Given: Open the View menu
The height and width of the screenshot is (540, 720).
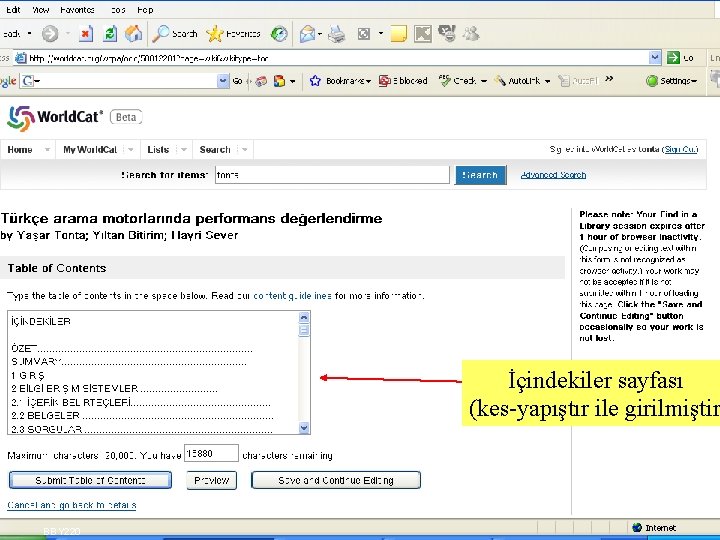Looking at the screenshot, I should coord(40,10).
